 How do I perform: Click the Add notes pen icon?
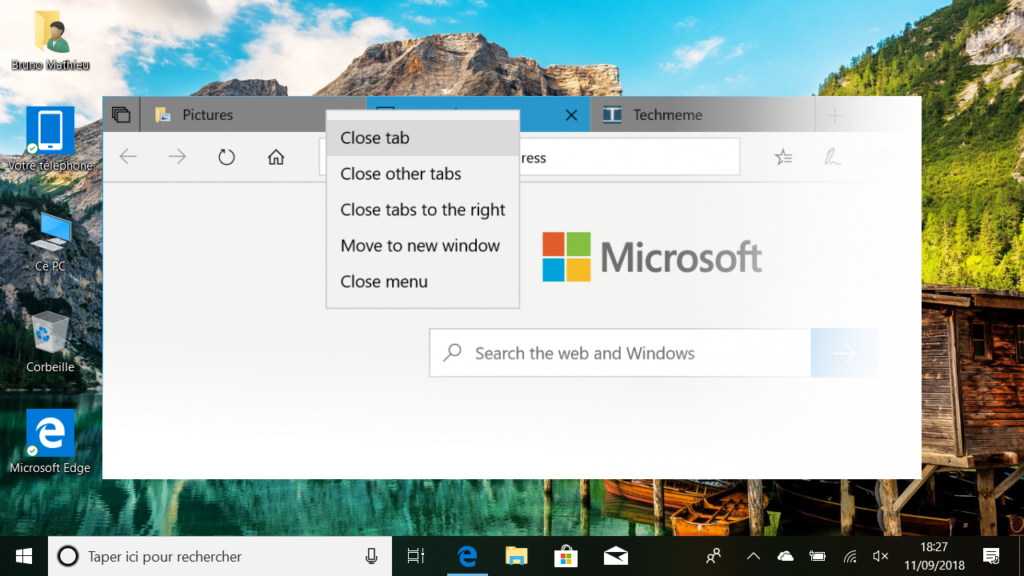[x=832, y=157]
